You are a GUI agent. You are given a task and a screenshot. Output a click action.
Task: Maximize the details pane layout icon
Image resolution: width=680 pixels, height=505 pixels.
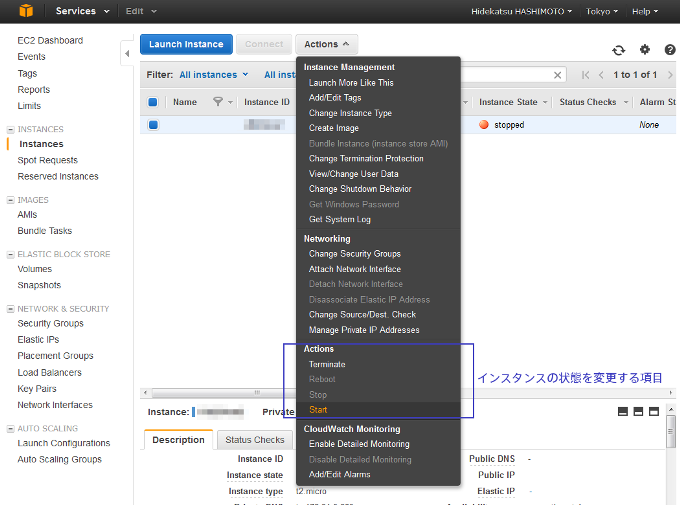click(x=654, y=411)
